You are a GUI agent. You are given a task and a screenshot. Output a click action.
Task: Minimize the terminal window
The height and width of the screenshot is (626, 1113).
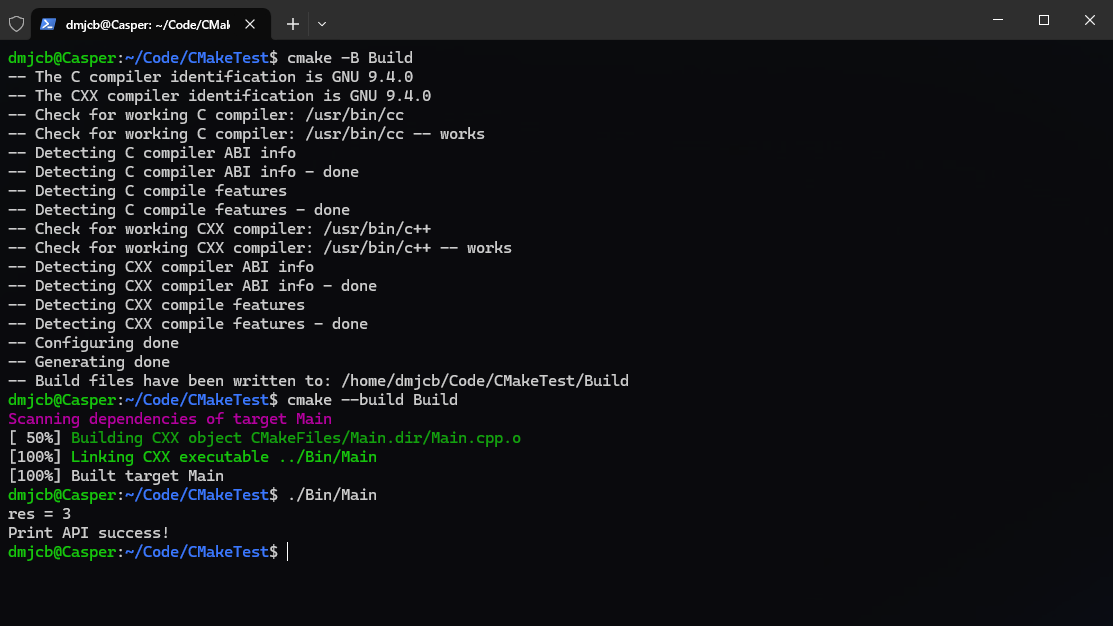click(x=998, y=20)
